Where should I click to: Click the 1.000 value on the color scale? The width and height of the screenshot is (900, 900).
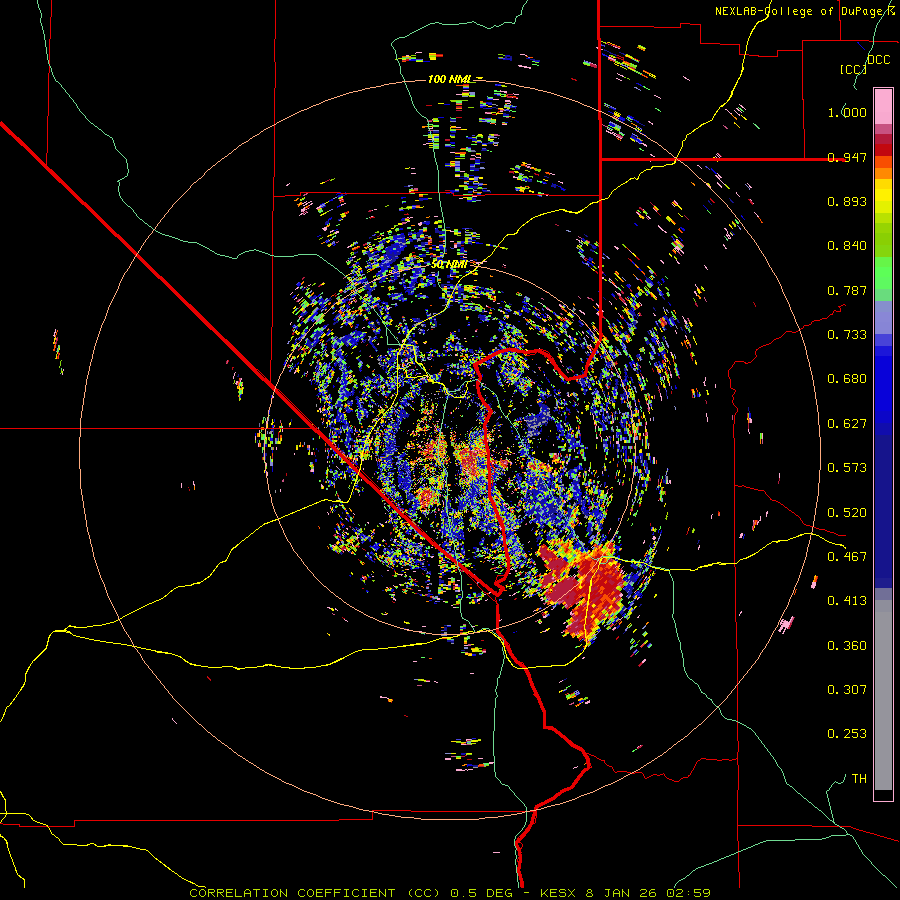pos(847,112)
